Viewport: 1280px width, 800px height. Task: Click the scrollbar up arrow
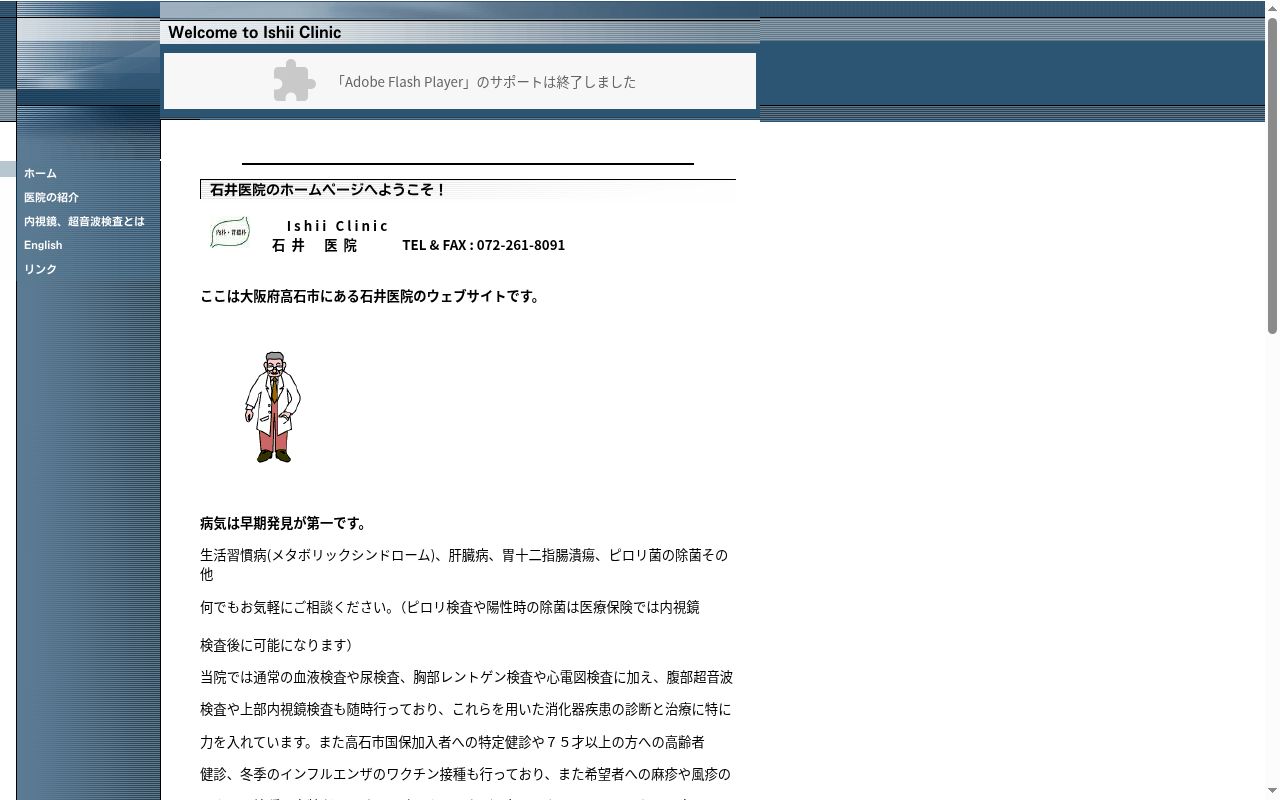click(1272, 8)
